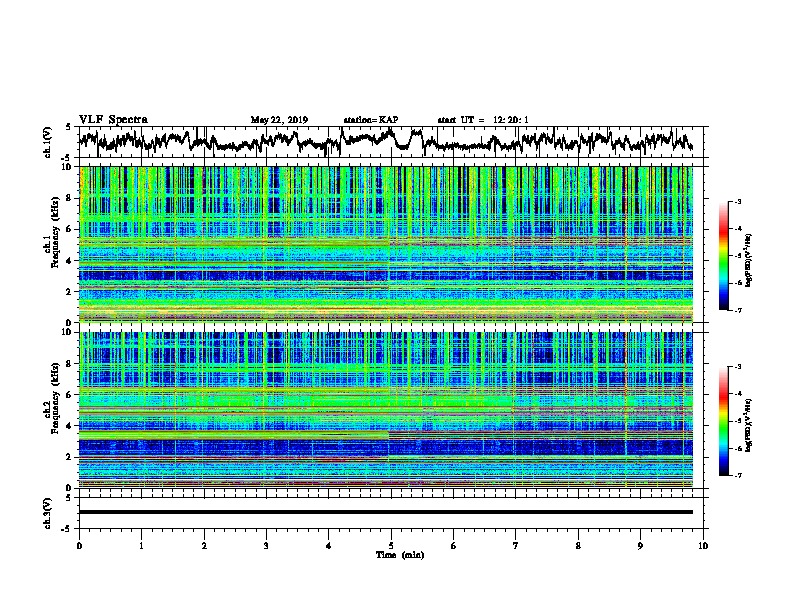Screen dimensions: 792x612
Task: Click the "4" tick on the Time axis
Action: 329,545
